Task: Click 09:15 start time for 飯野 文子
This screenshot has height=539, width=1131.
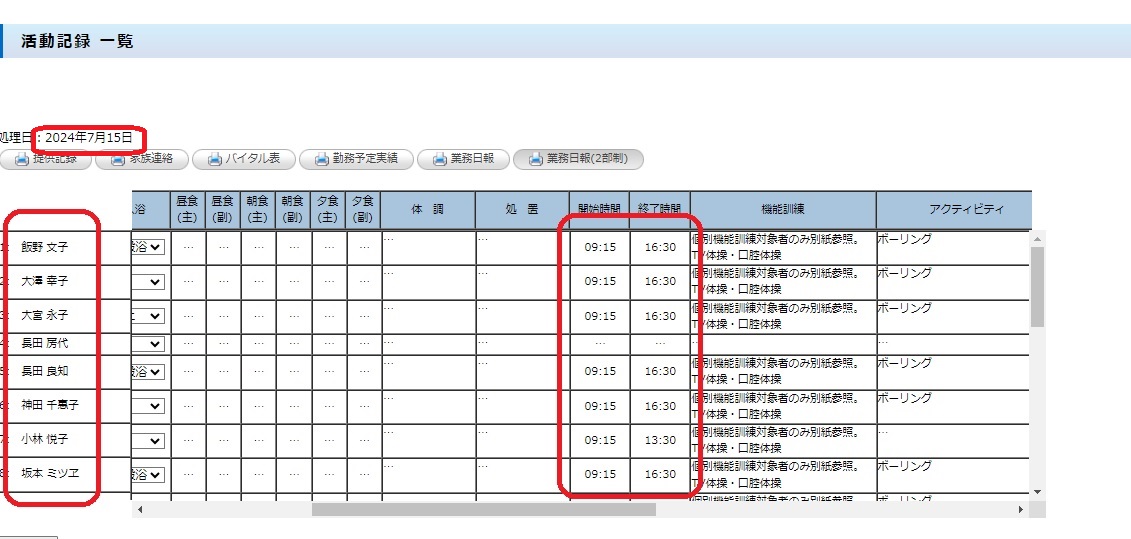Action: coord(600,247)
